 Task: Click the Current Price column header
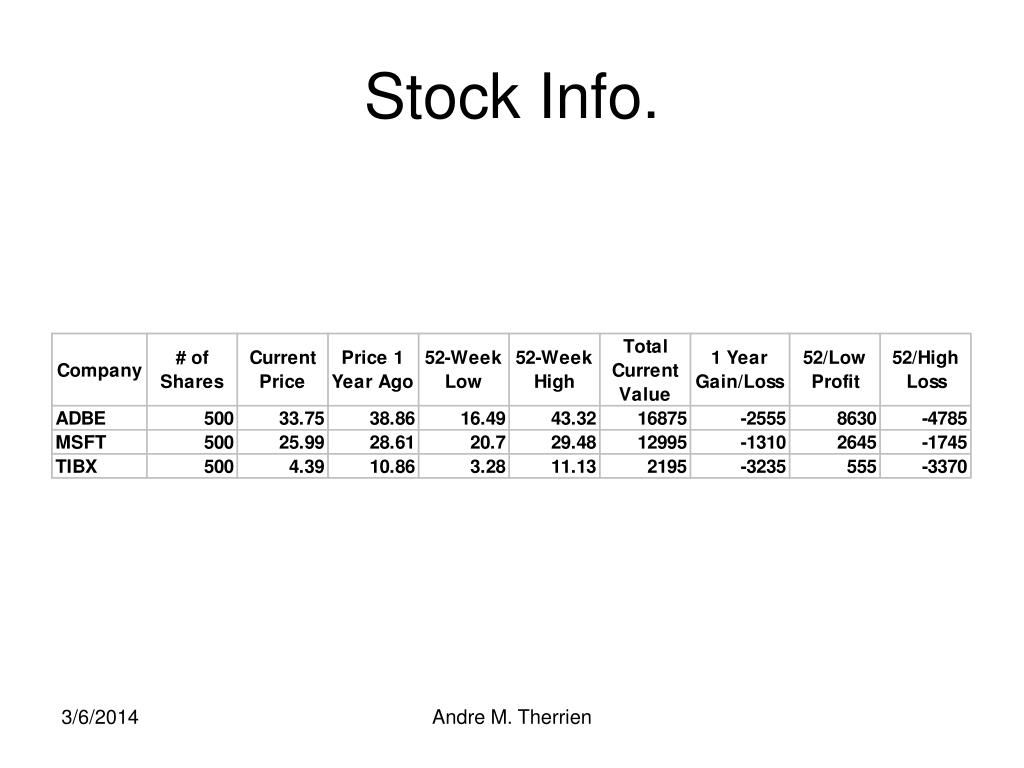tap(282, 370)
